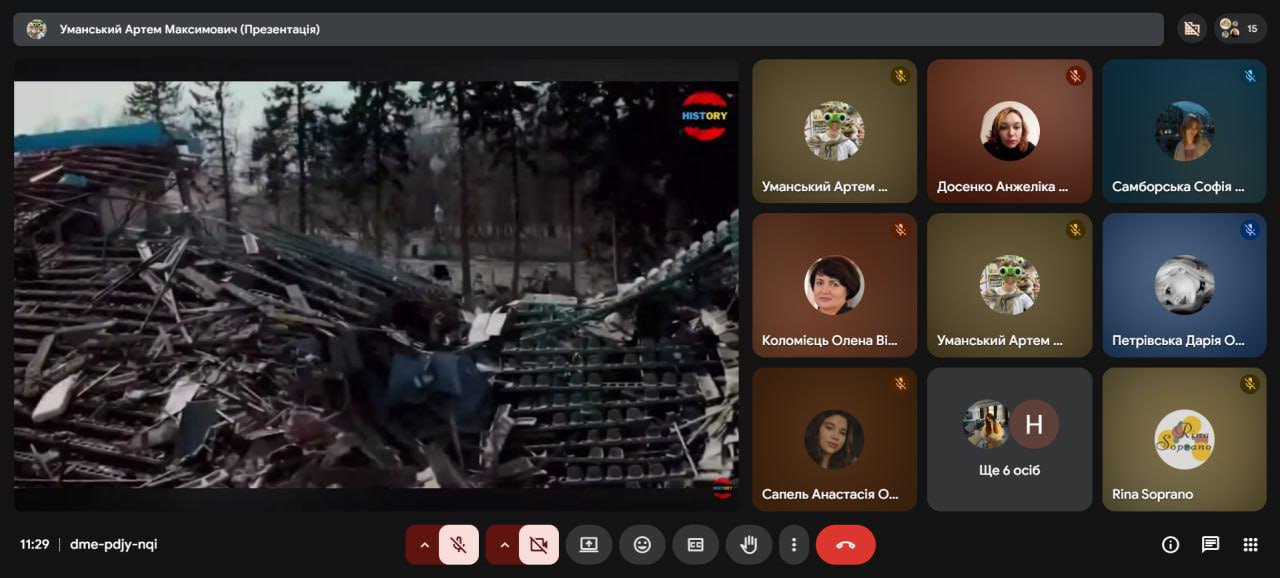The image size is (1280, 578).
Task: Raise your hand in the meeting
Action: tap(748, 545)
